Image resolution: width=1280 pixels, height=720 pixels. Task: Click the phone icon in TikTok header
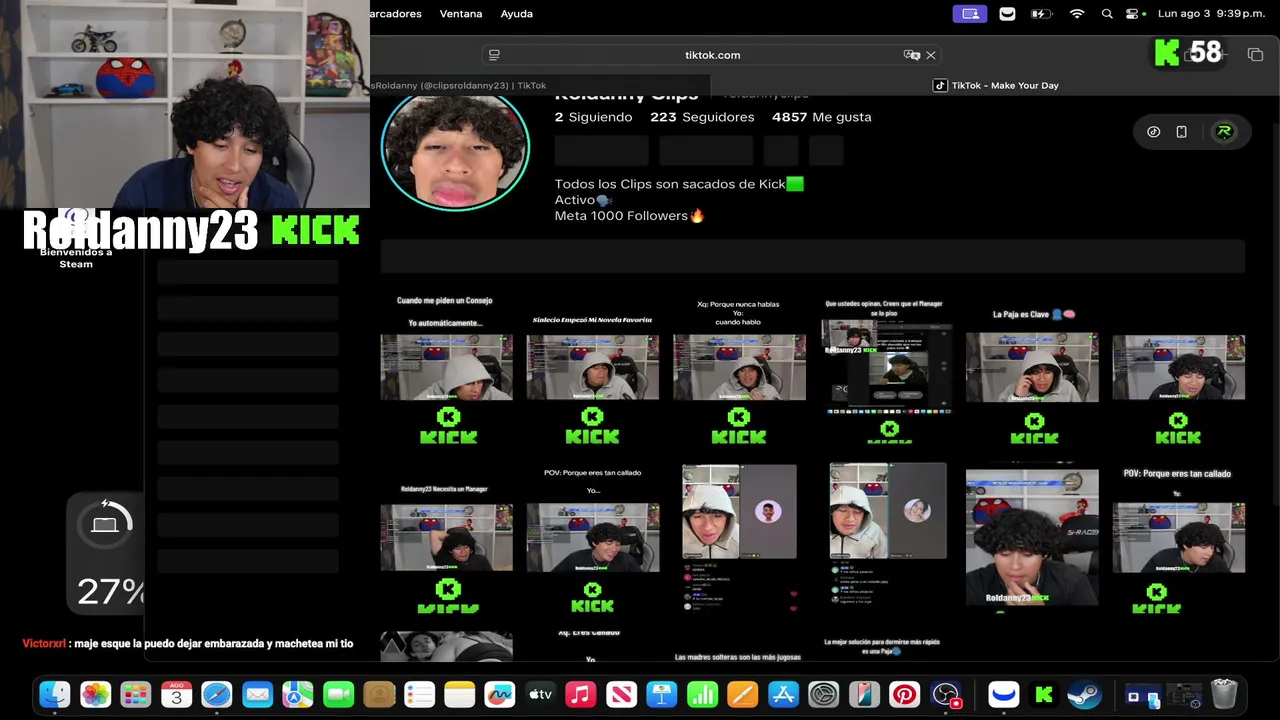[x=1181, y=132]
